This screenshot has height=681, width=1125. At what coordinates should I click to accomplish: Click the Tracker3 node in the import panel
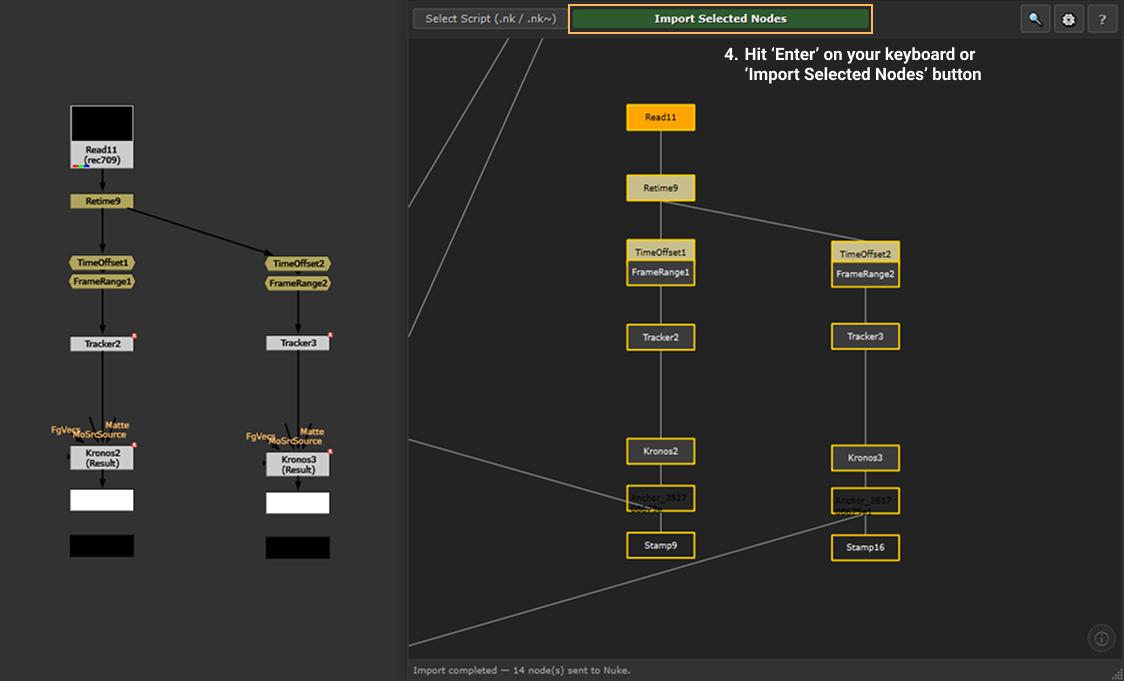(865, 336)
